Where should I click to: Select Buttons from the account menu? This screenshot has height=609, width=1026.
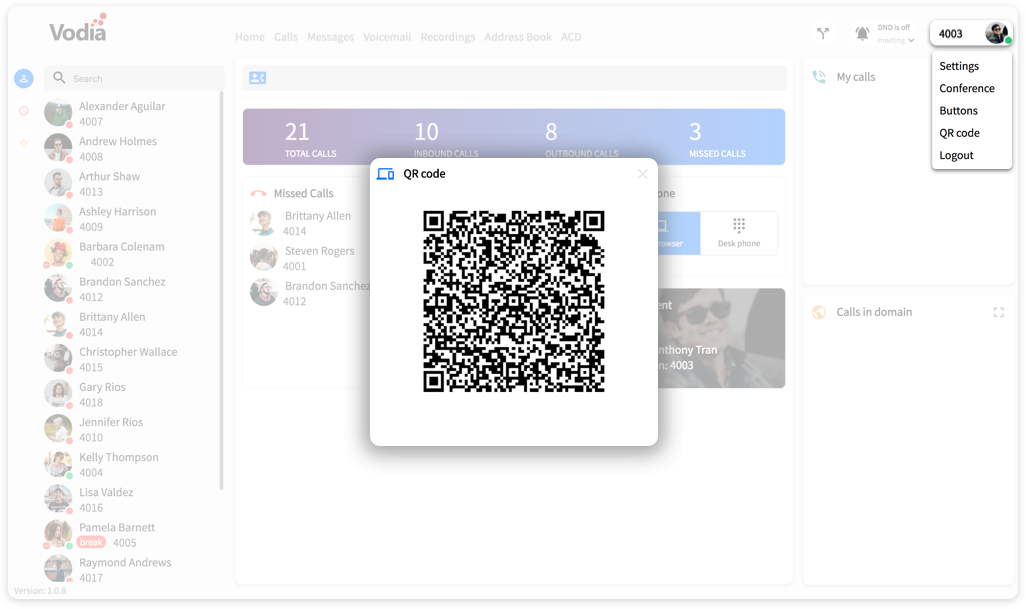(958, 111)
